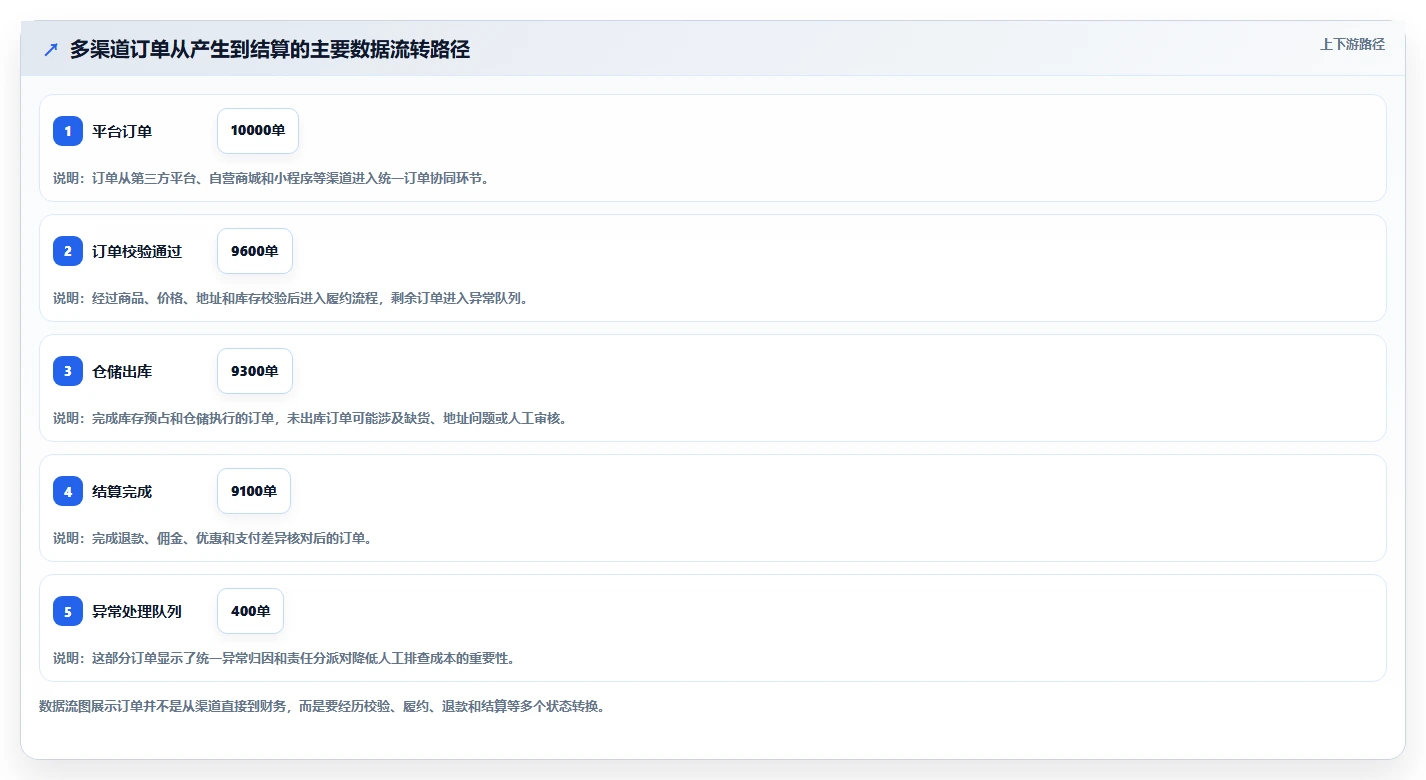Click the title 多渠道订单从产生到结算的主要数据流转路径
Screen dimensions: 1426x780
[x=270, y=49]
